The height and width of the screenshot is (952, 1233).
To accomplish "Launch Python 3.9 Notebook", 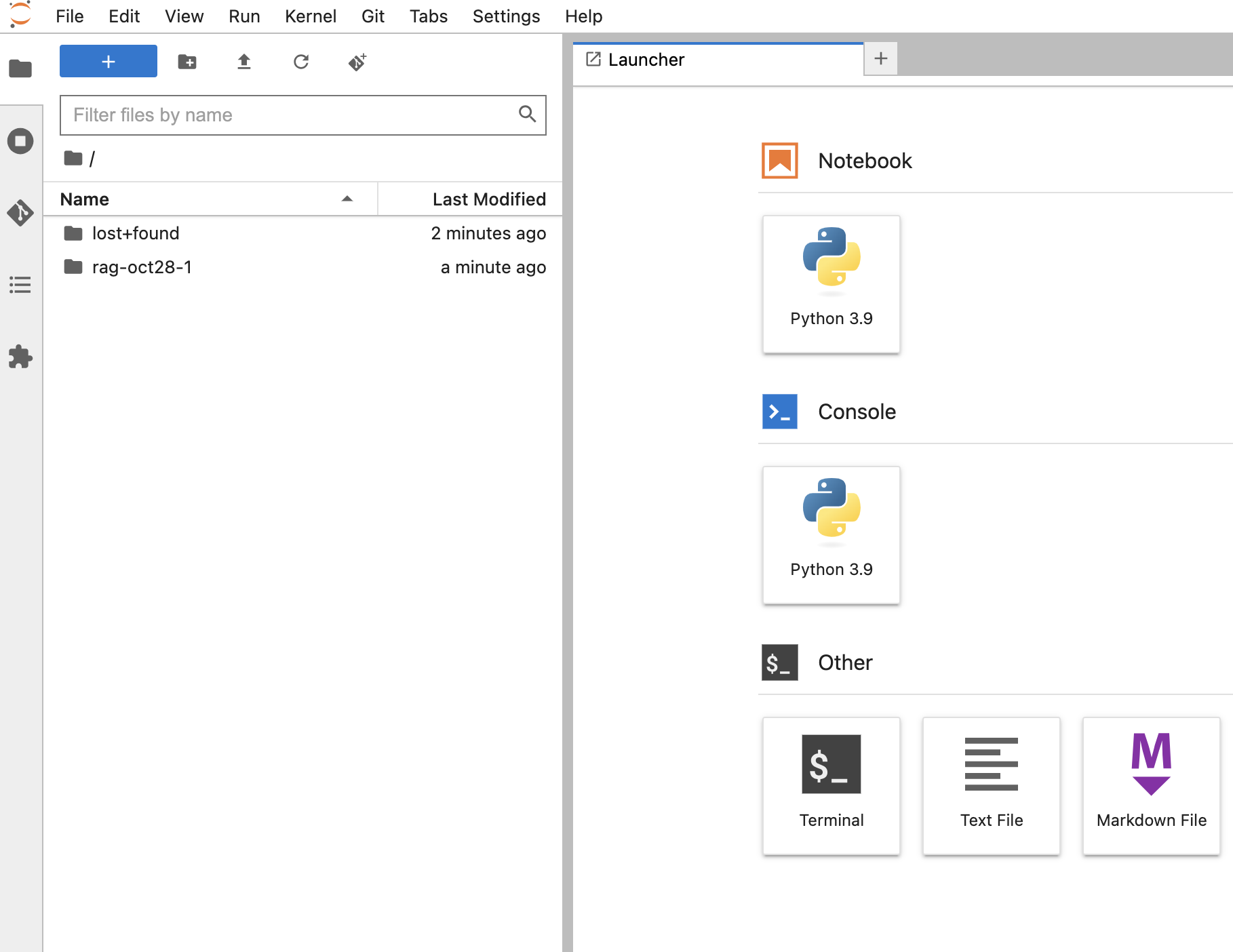I will point(831,284).
